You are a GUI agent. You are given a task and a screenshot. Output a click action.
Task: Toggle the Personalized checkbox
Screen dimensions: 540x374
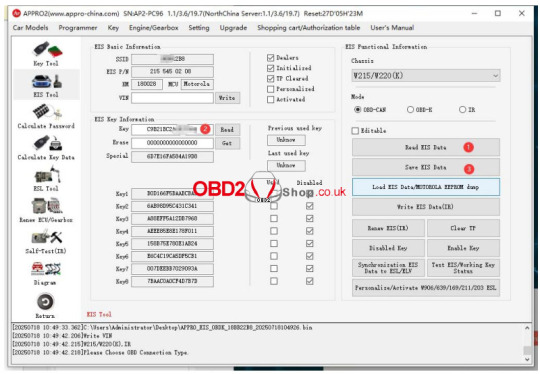(270, 89)
